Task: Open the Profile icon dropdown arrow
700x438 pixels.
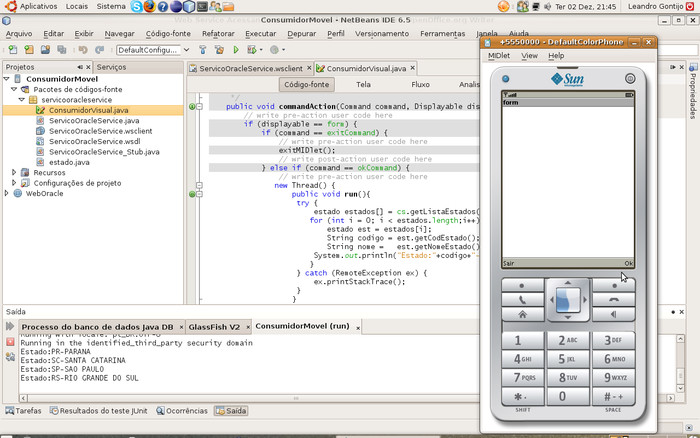Action: [x=283, y=50]
